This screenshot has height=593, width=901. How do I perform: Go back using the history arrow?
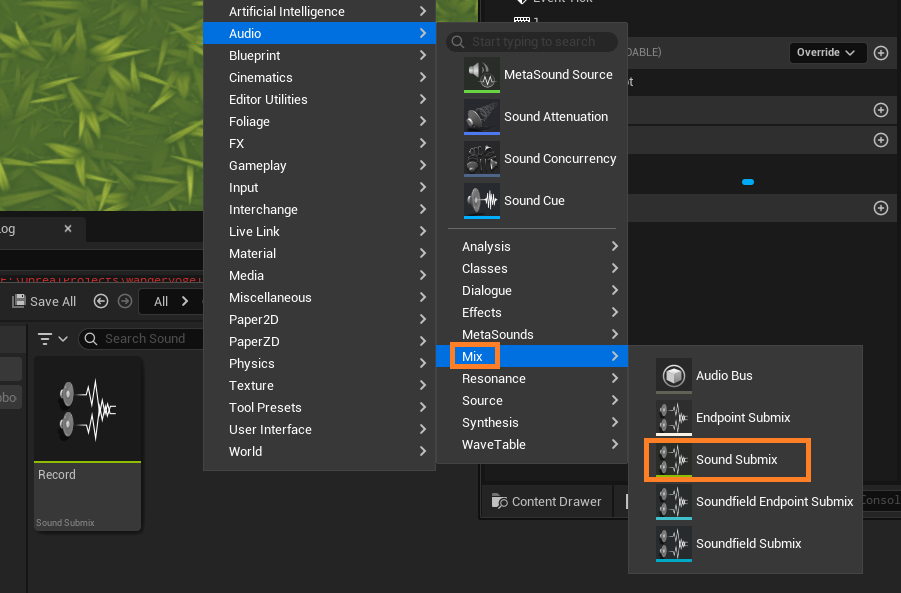(x=101, y=301)
